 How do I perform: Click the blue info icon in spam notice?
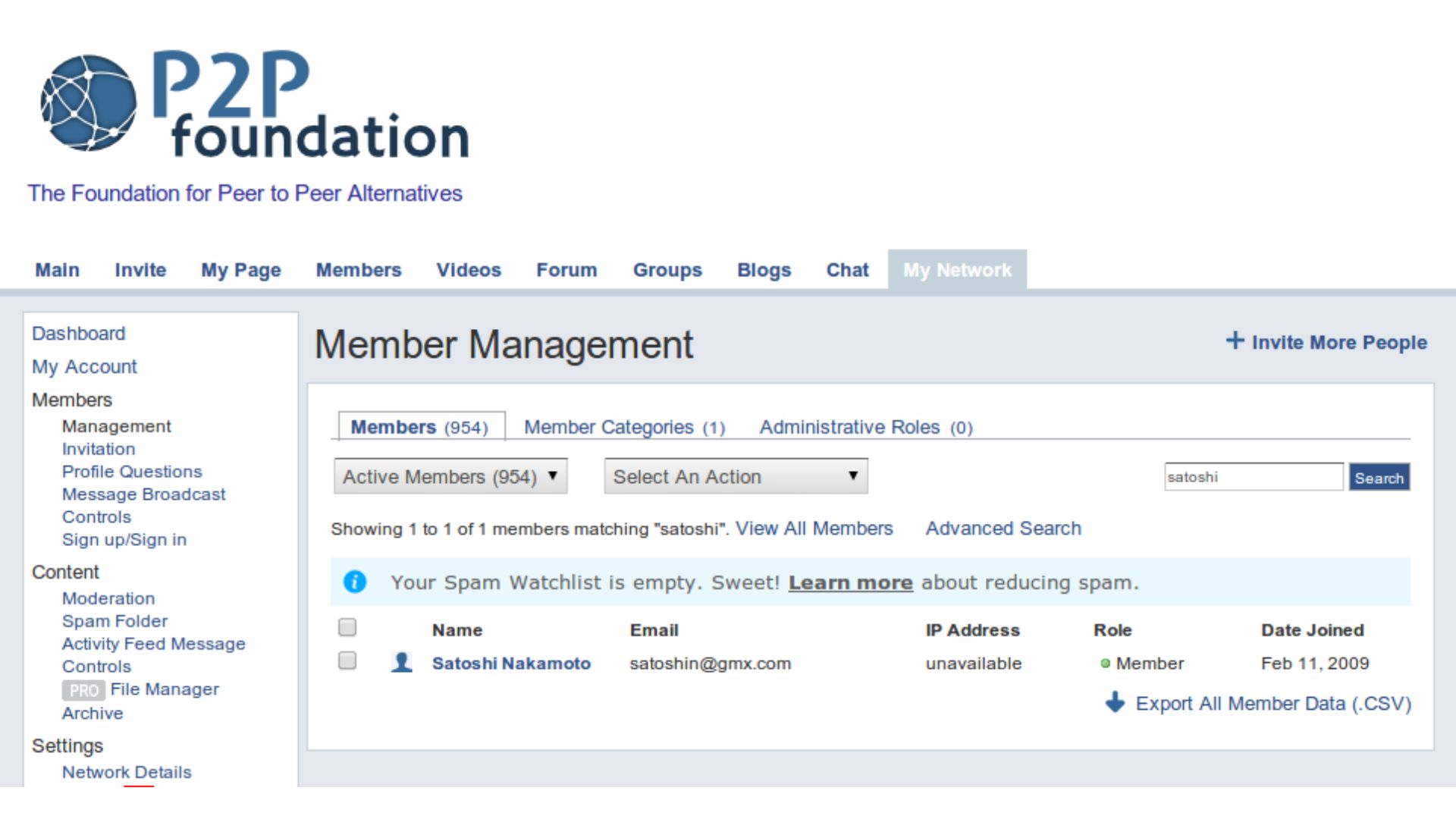point(355,582)
